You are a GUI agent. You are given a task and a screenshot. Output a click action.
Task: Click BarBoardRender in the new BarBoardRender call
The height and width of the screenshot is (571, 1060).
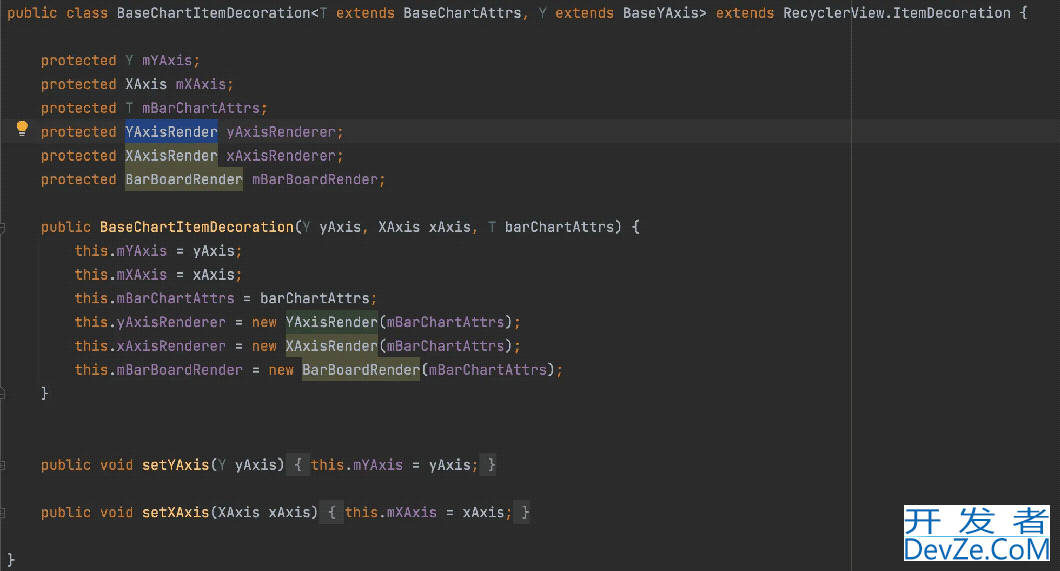click(x=361, y=370)
